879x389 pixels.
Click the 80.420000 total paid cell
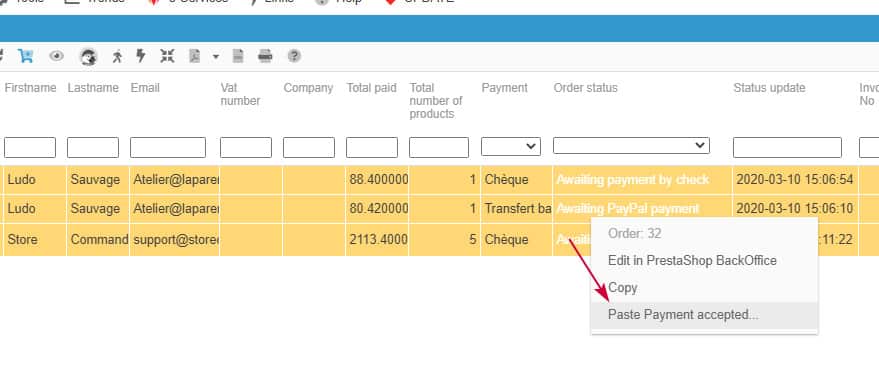click(x=377, y=209)
